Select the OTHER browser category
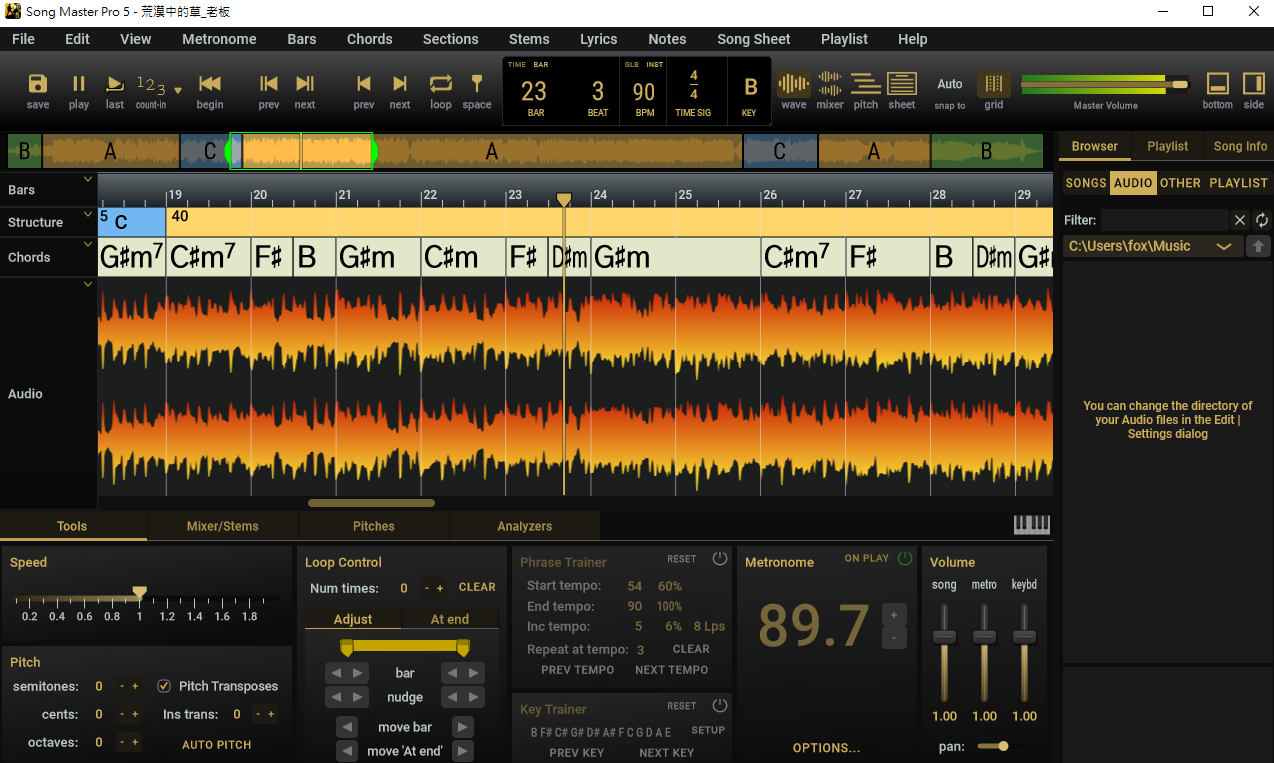Viewport: 1274px width, 763px height. point(1180,183)
